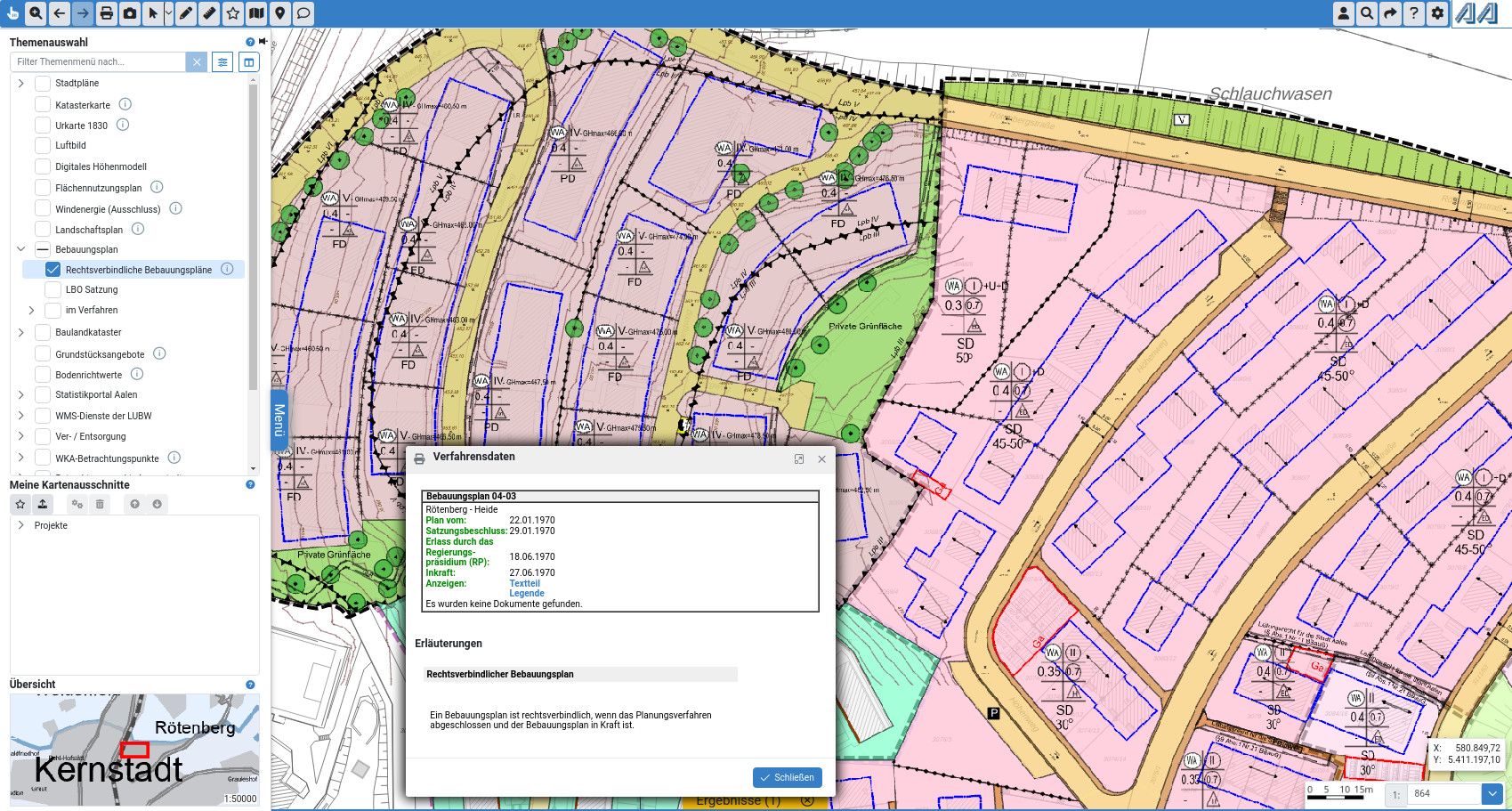1512x811 pixels.
Task: Enable the Luftbild layer checkbox
Action: [43, 145]
